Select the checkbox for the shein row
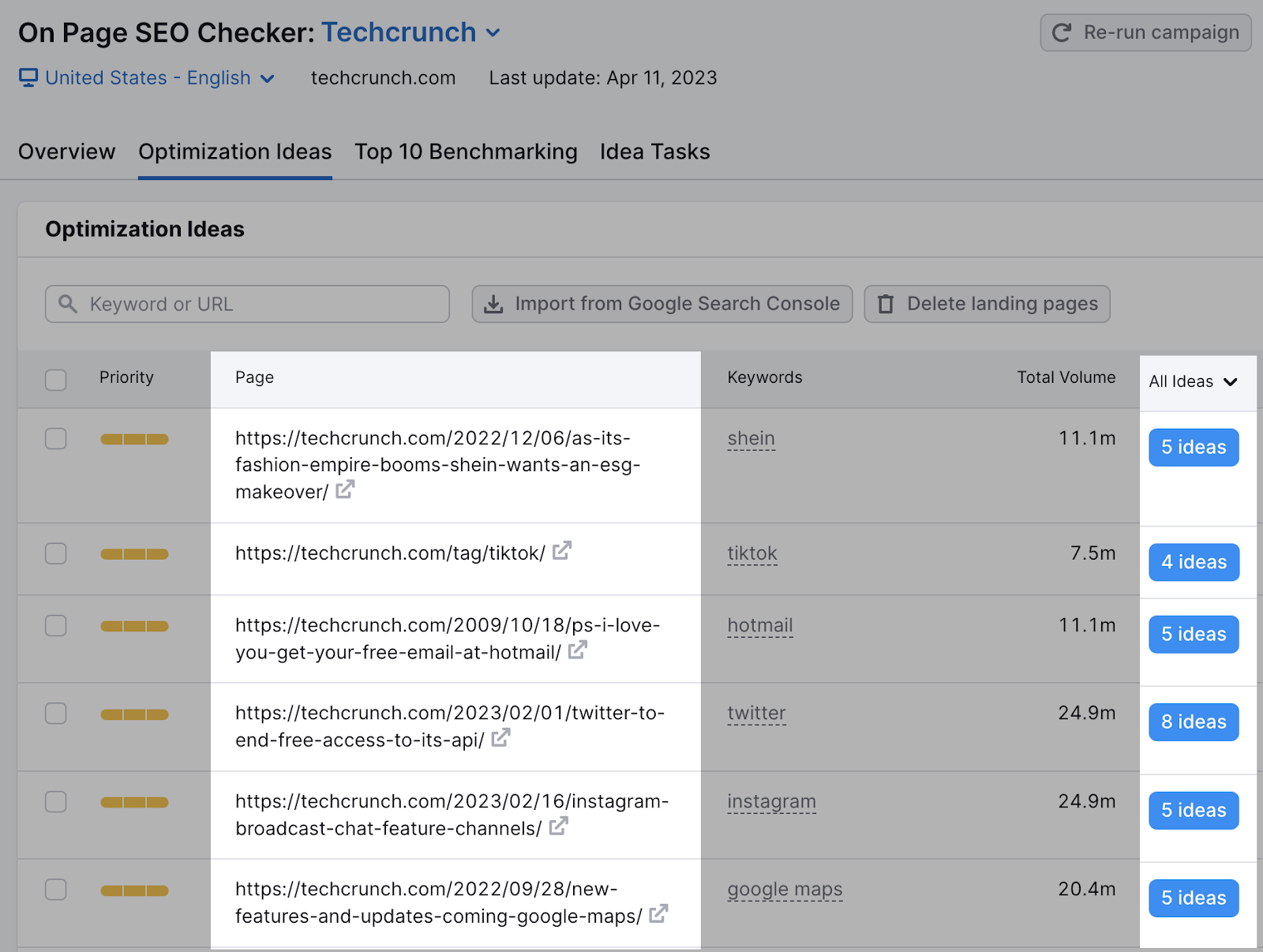 (x=55, y=439)
